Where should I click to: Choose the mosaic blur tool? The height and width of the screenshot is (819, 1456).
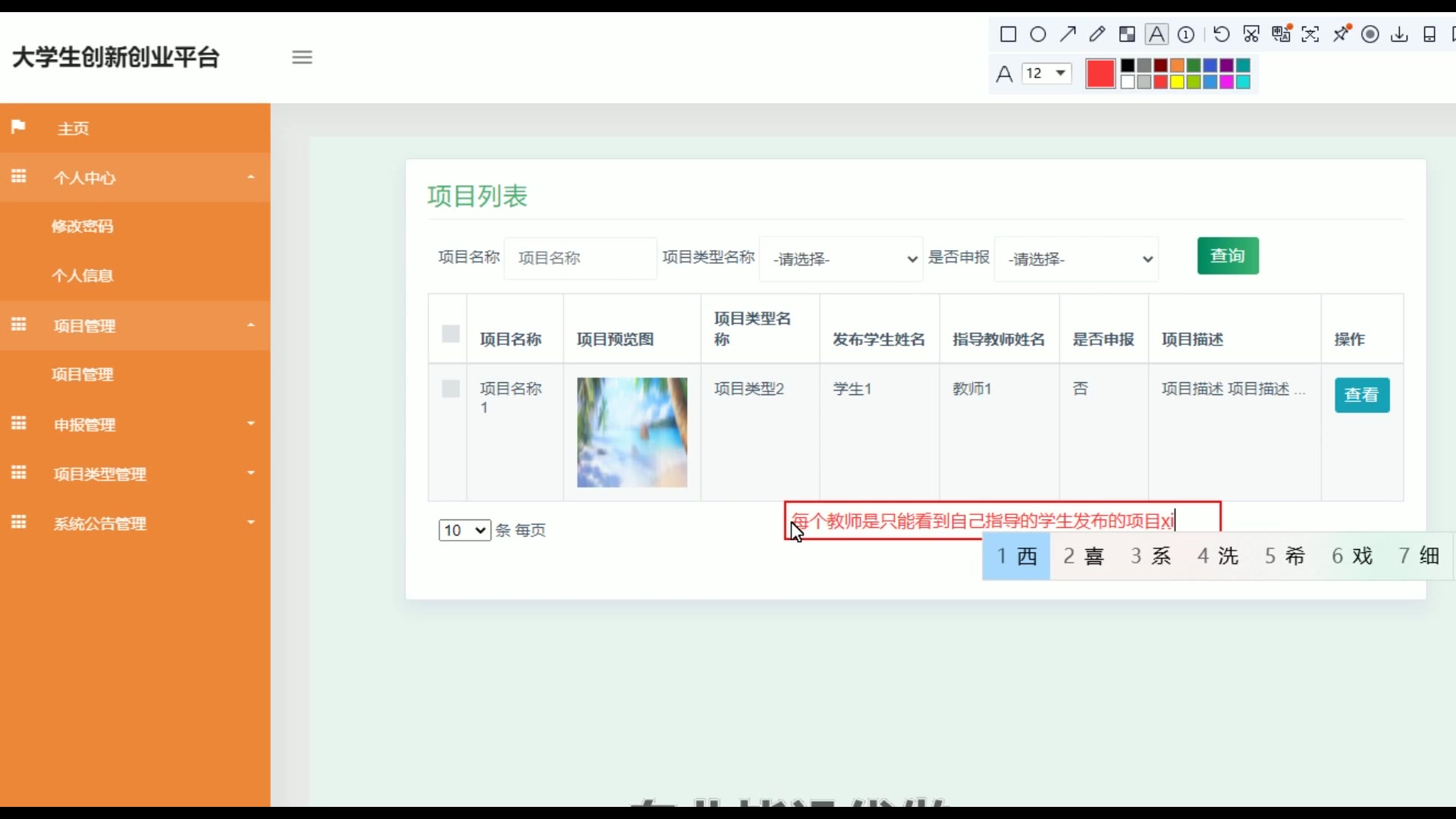pos(1127,34)
